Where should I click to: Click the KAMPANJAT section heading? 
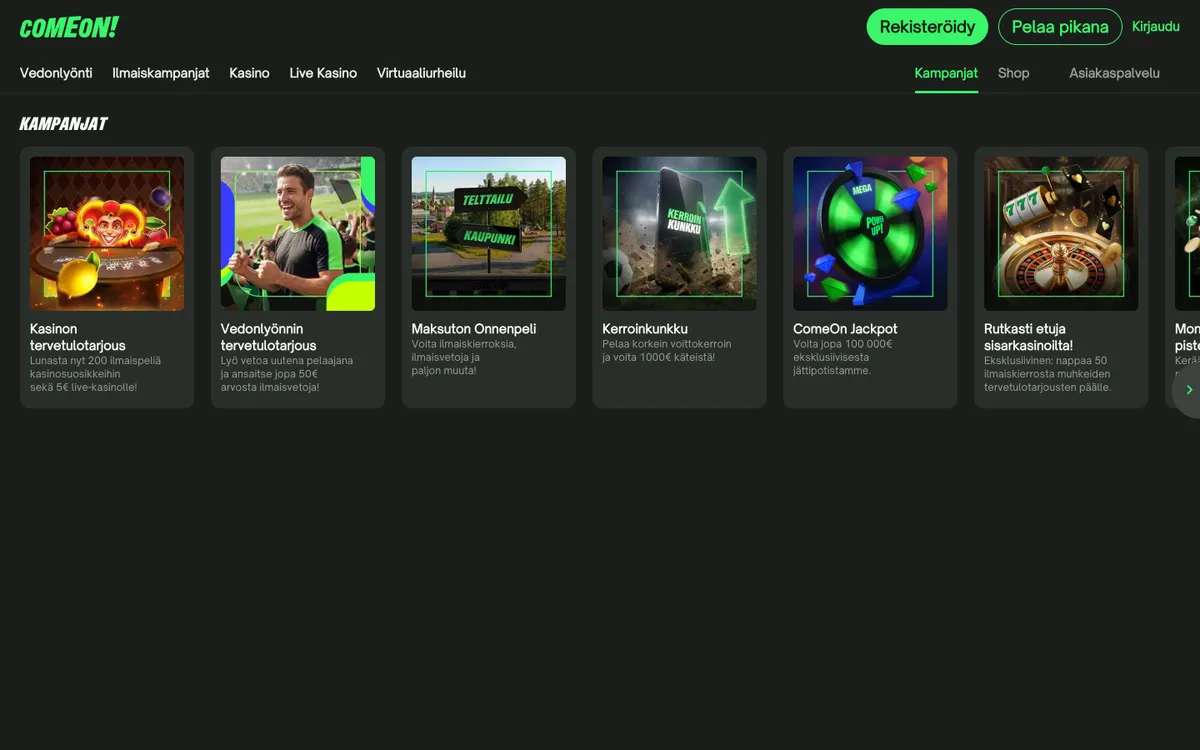tap(63, 124)
